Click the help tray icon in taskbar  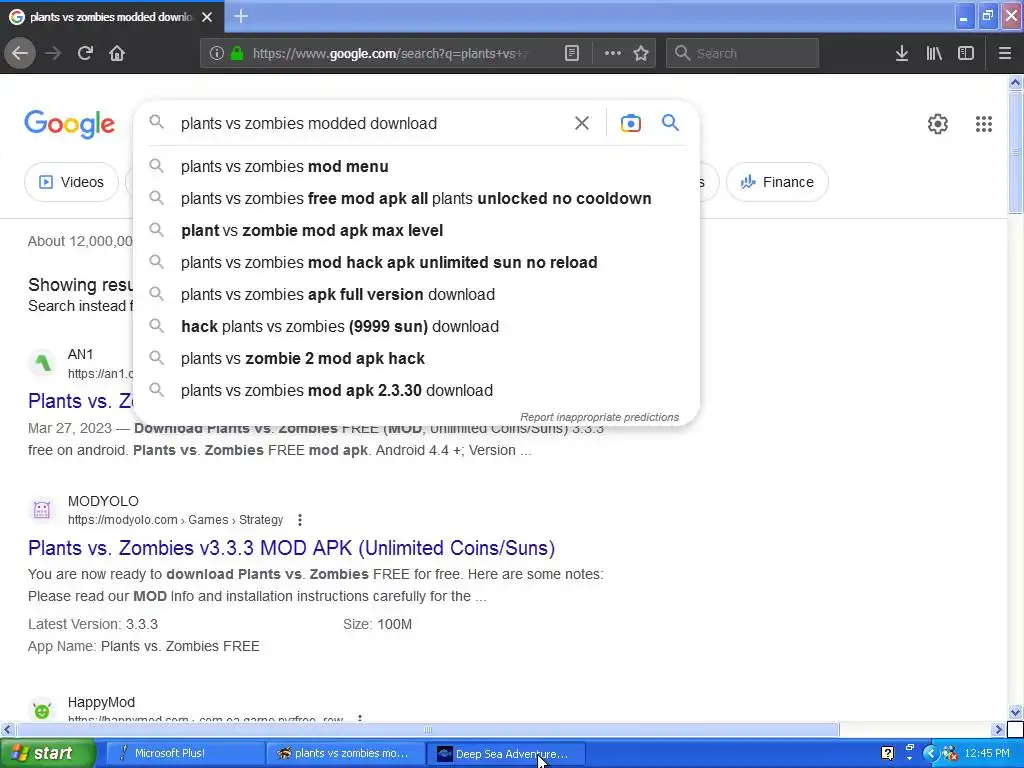pos(888,753)
